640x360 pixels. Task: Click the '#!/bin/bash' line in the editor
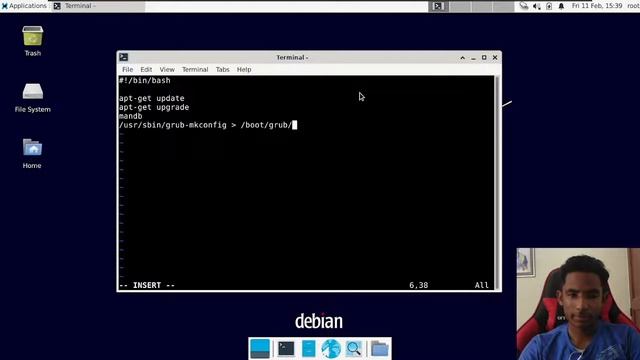144,80
